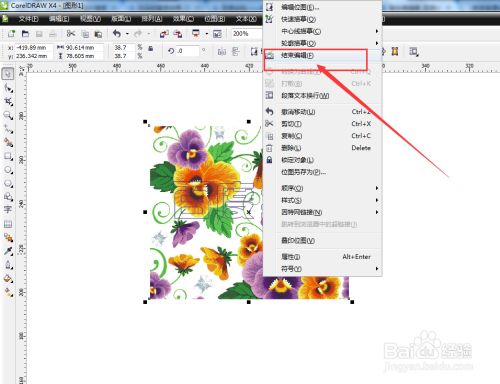Select the Freehand tool in toolbox

(x=8, y=129)
